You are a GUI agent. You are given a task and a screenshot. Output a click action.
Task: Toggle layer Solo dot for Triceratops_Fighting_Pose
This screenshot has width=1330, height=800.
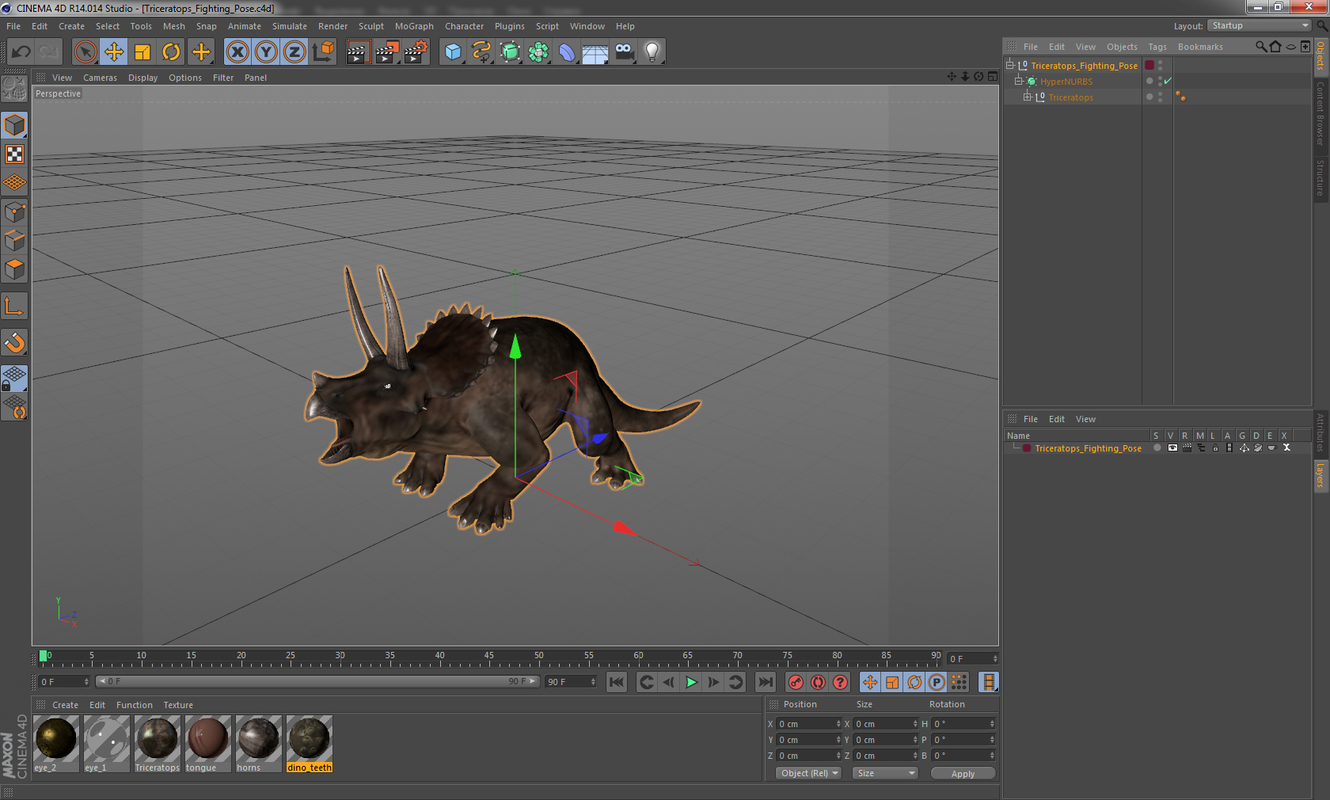tap(1157, 448)
